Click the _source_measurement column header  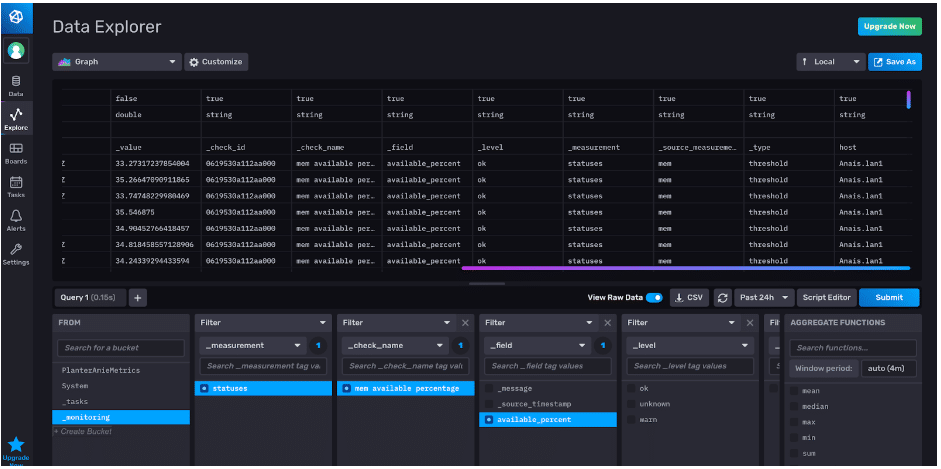tap(697, 147)
